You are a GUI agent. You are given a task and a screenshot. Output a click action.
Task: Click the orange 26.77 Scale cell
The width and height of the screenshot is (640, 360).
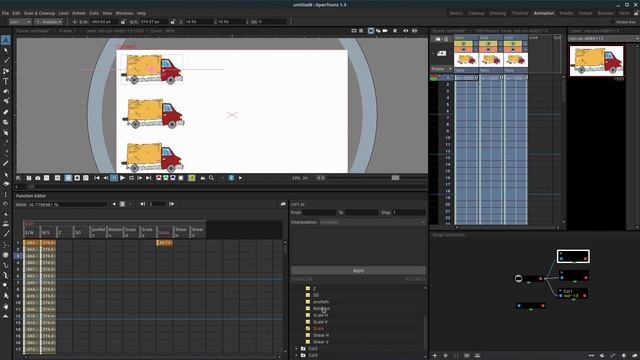pyautogui.click(x=164, y=243)
